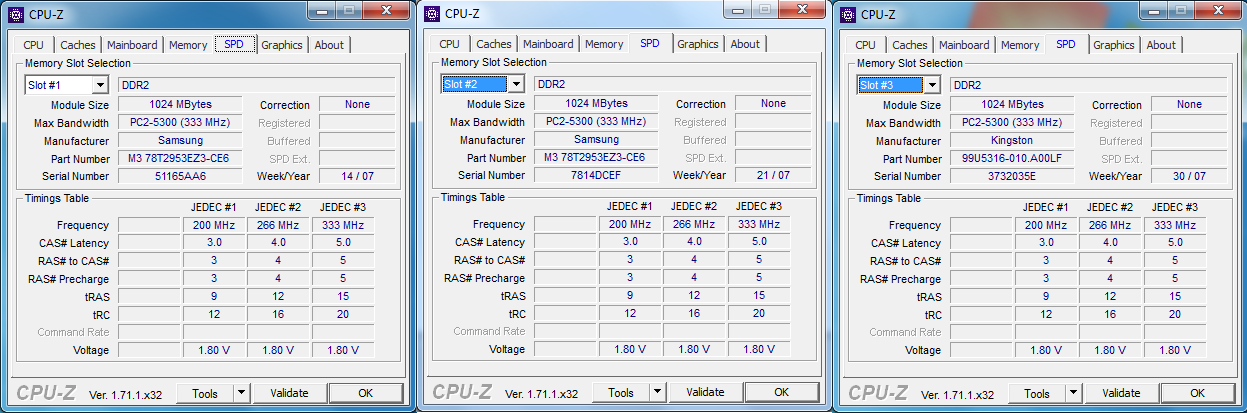
Task: Open Caches tab in the Slot #2 window
Action: tap(494, 44)
